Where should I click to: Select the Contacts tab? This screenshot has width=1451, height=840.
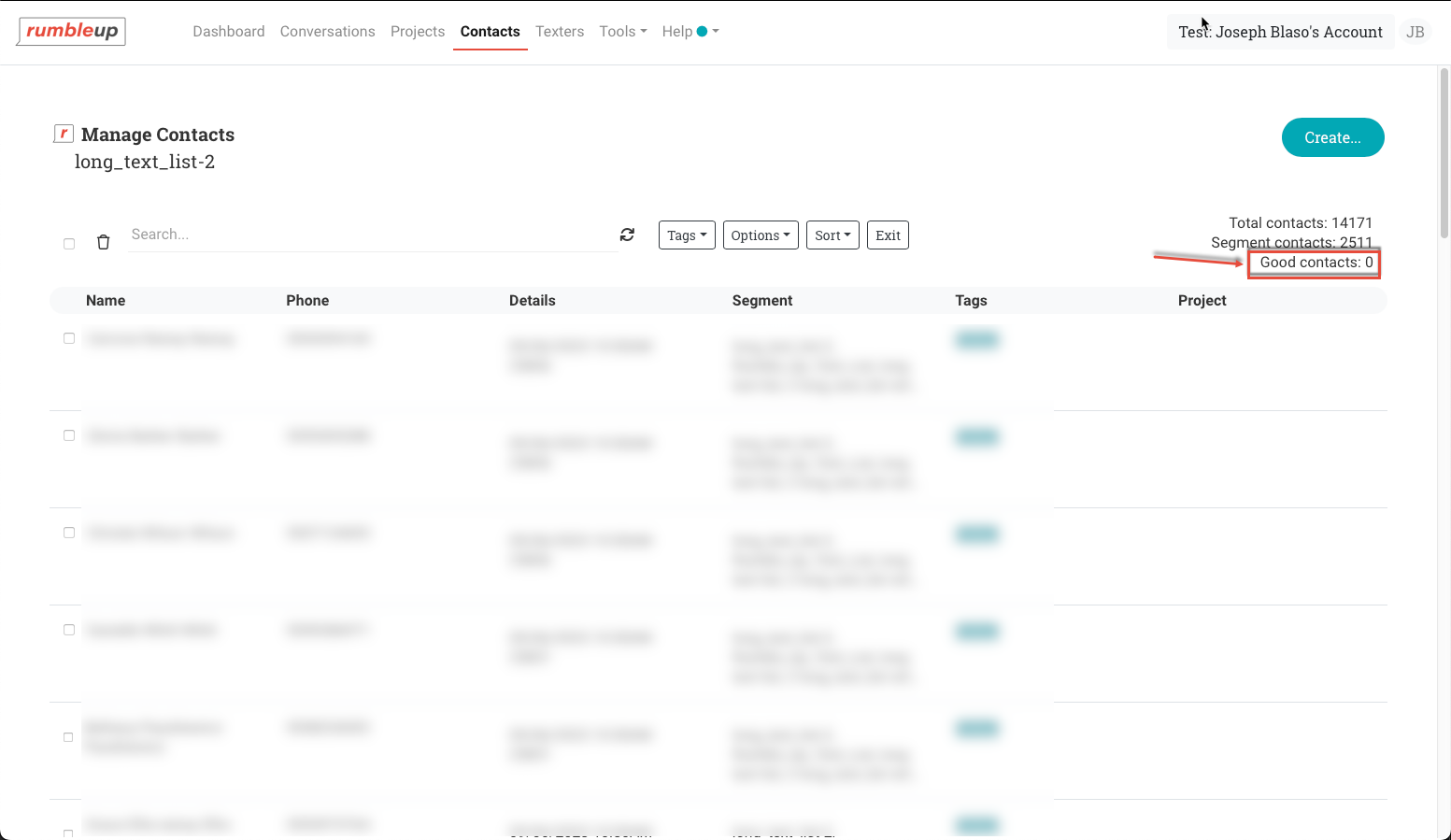pyautogui.click(x=491, y=32)
